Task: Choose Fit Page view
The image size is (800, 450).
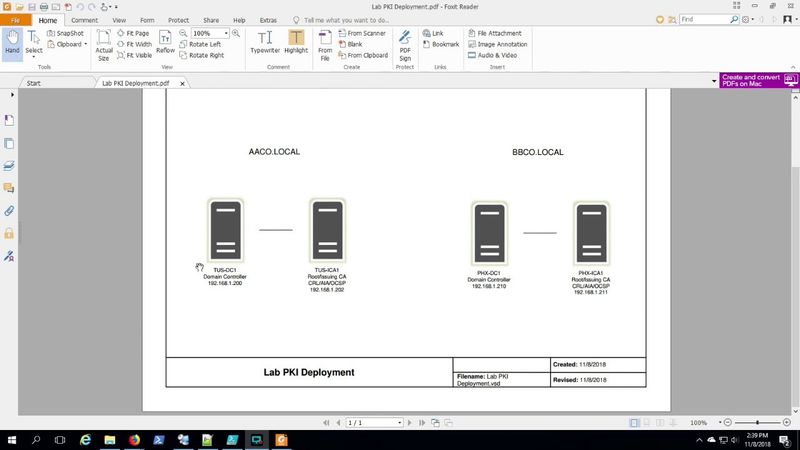Action: 133,33
